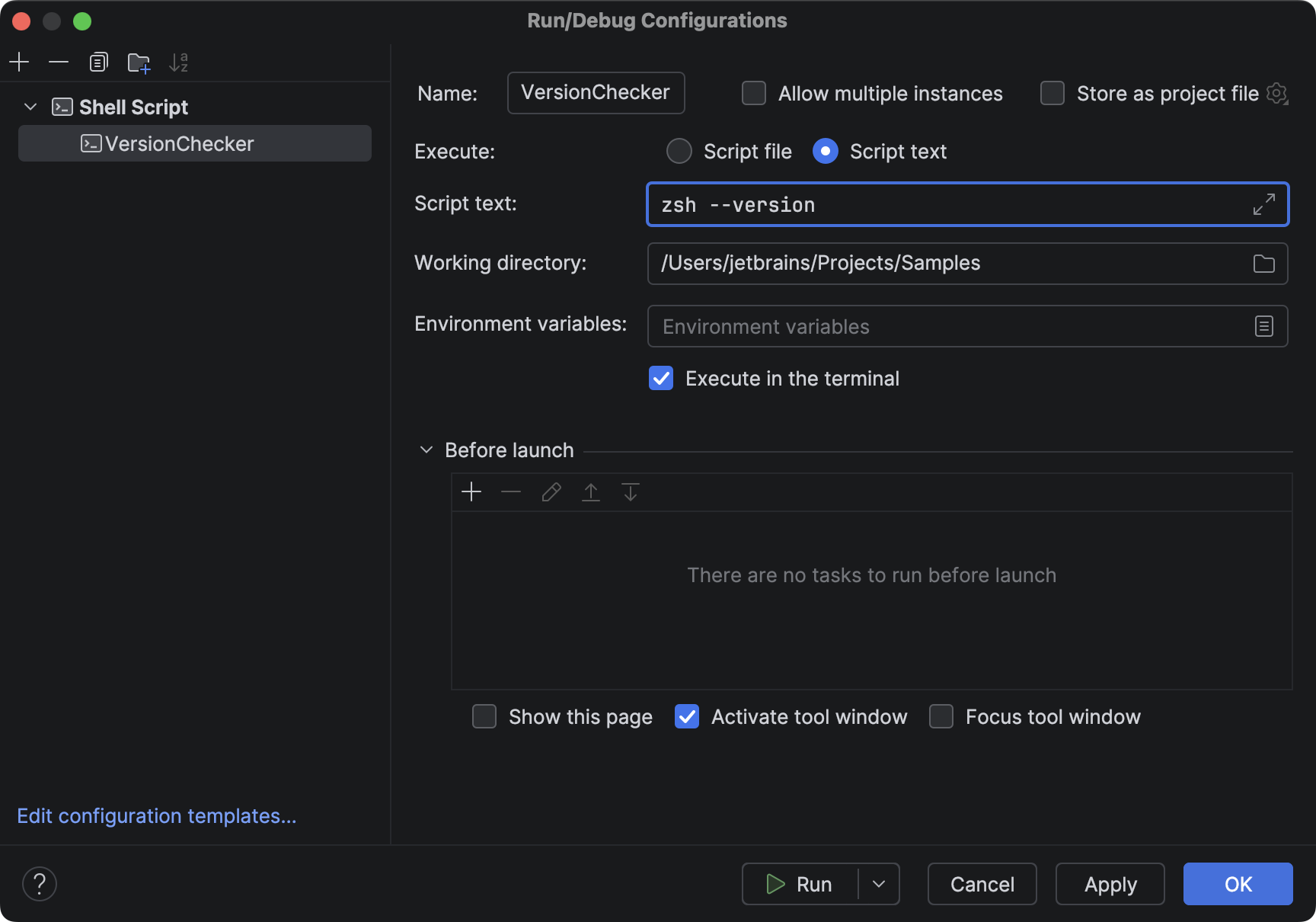Open project file storage settings gear
The width and height of the screenshot is (1316, 922).
1277,94
